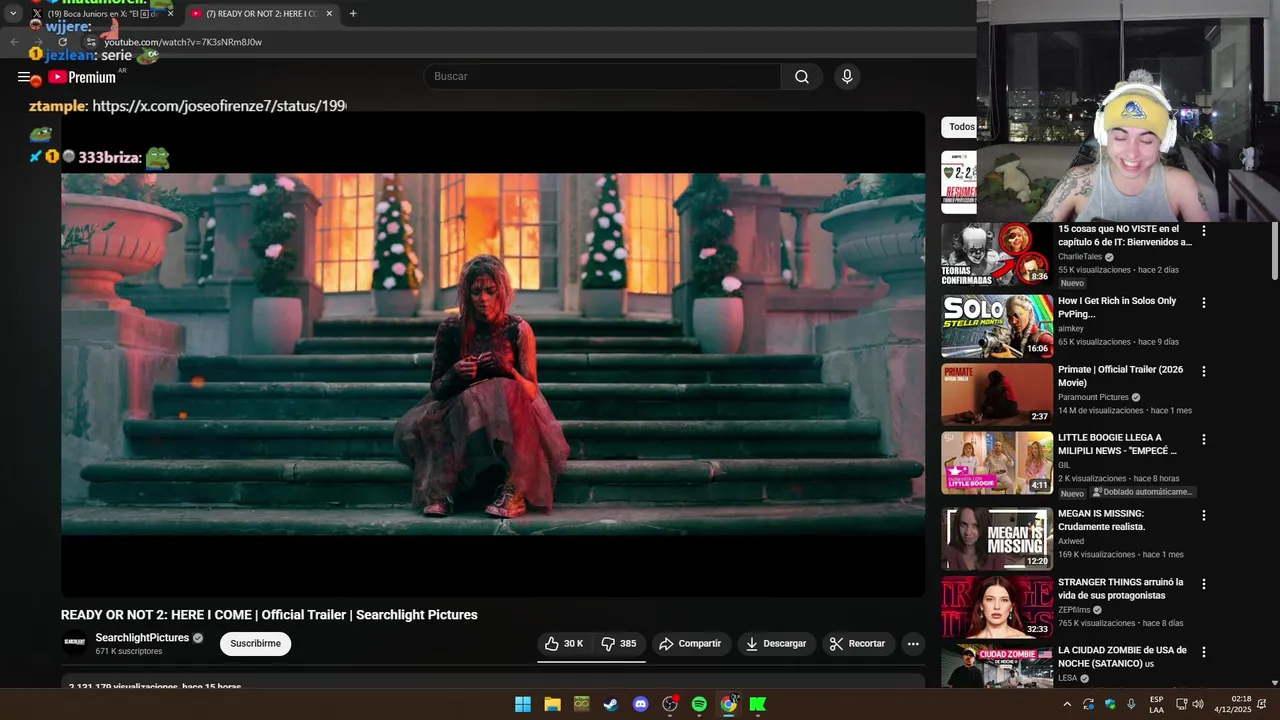Image resolution: width=1280 pixels, height=720 pixels.
Task: Open the microphone tray icon
Action: pos(1131,704)
